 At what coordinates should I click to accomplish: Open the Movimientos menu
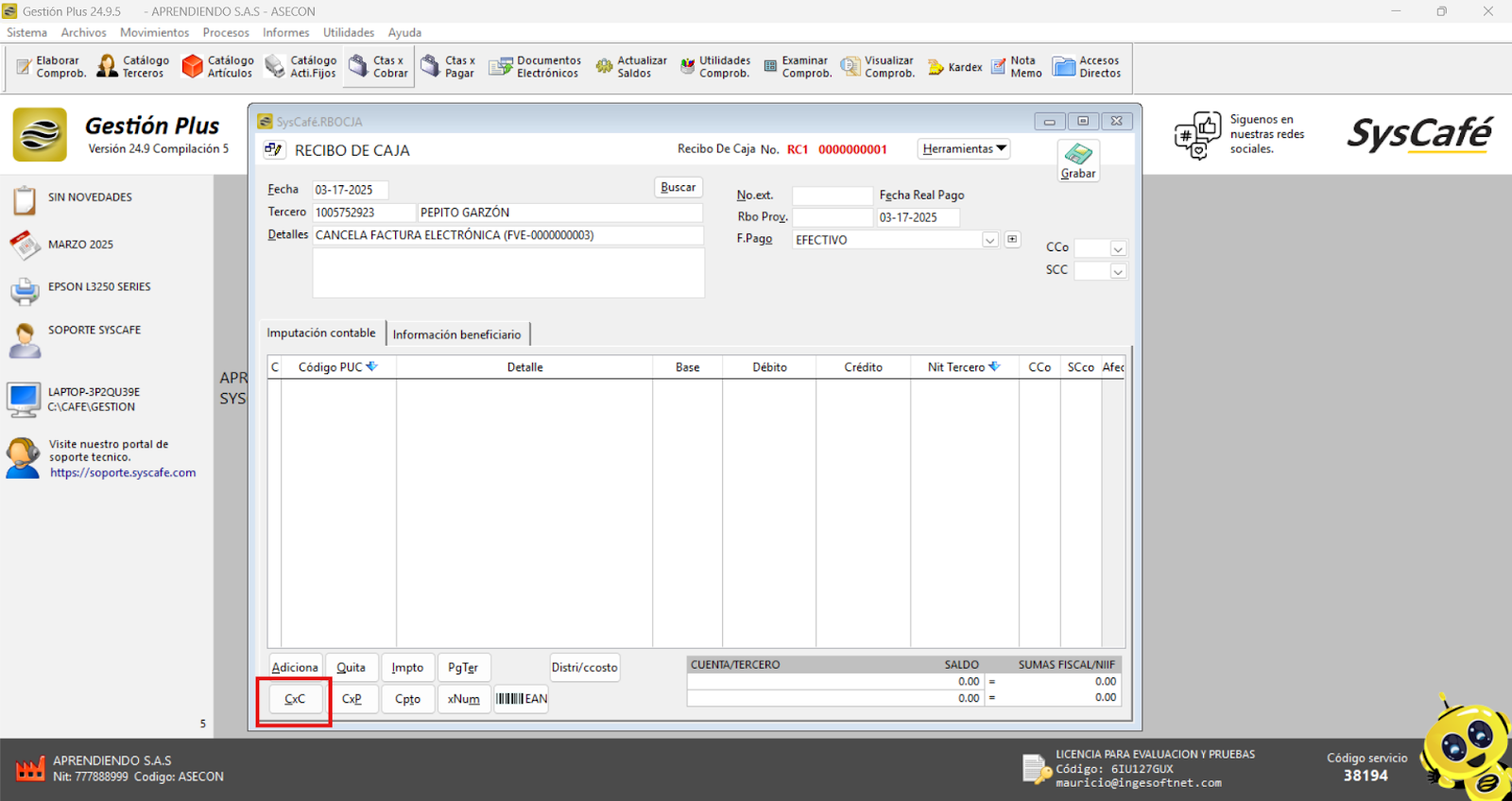pos(154,32)
